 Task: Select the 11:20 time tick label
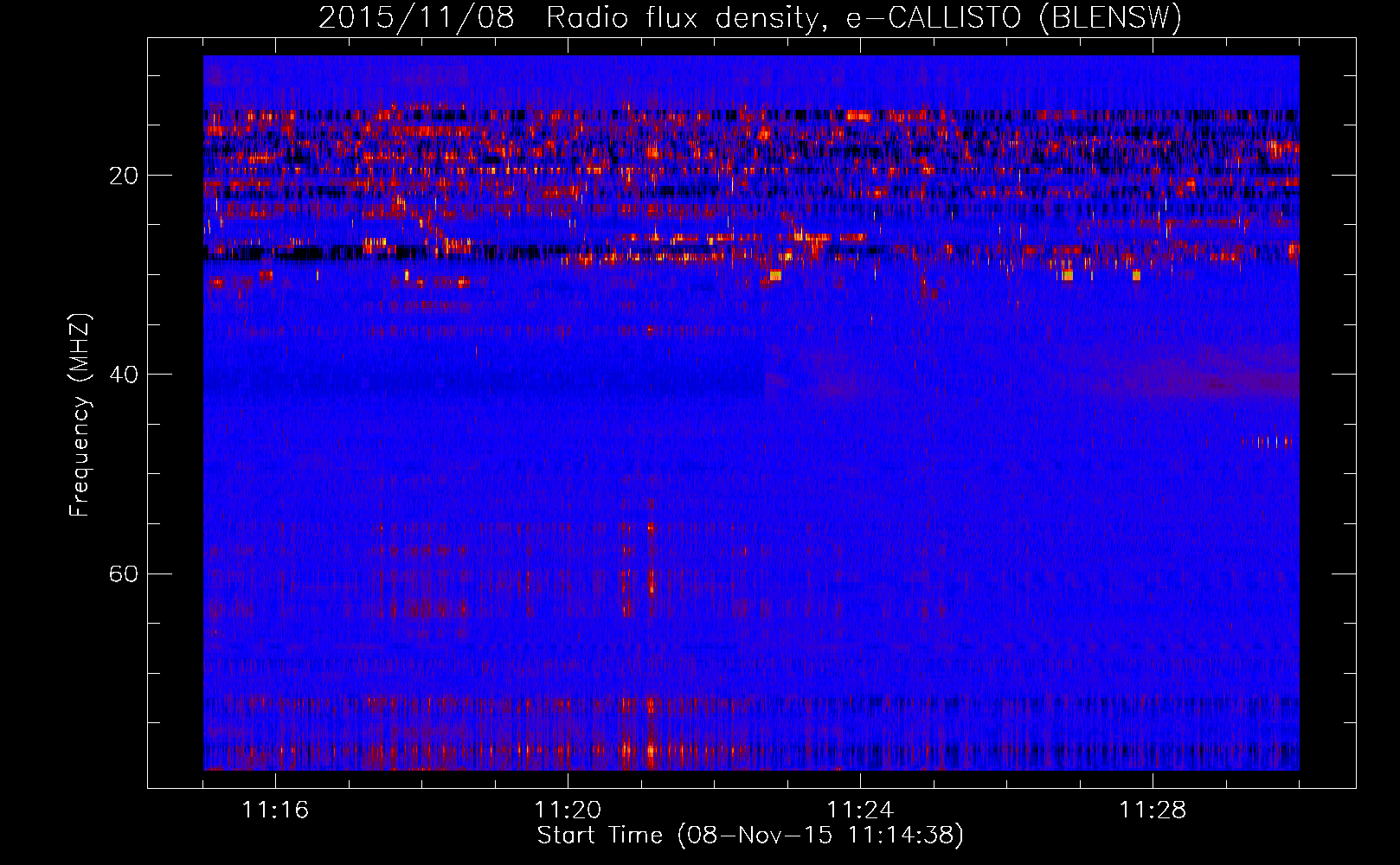click(568, 810)
